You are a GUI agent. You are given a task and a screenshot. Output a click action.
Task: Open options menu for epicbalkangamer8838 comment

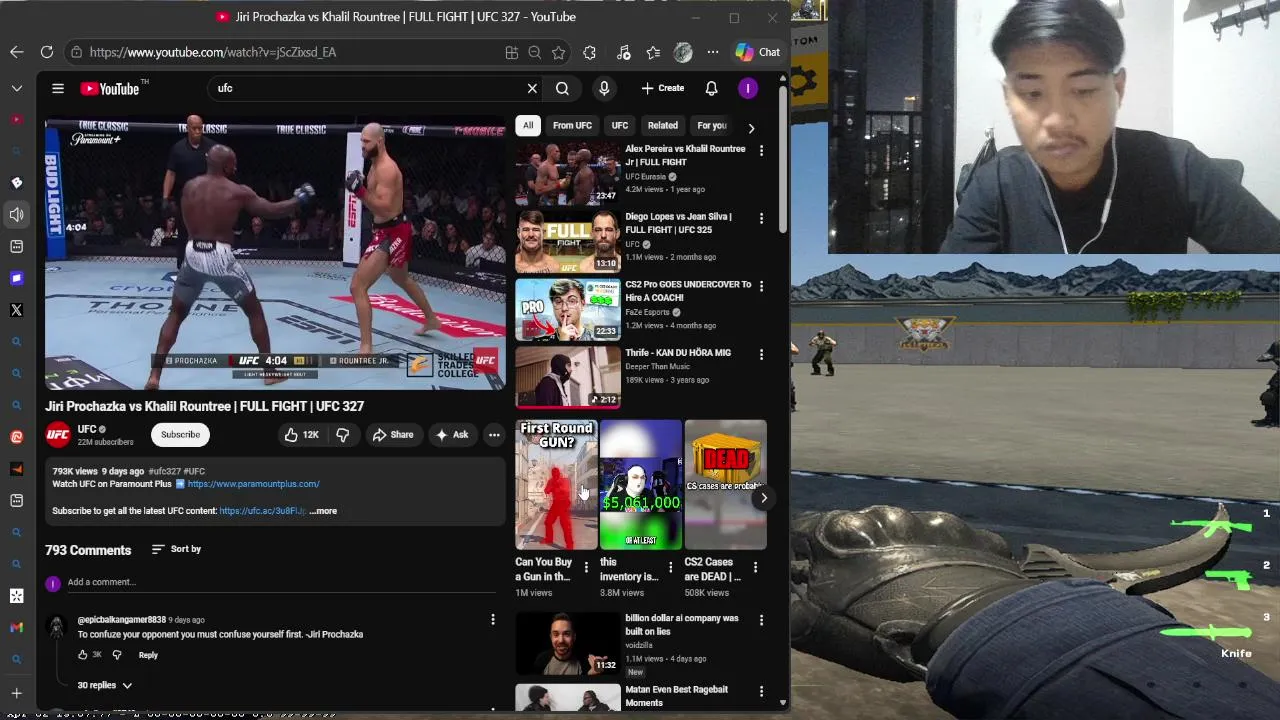click(x=492, y=620)
